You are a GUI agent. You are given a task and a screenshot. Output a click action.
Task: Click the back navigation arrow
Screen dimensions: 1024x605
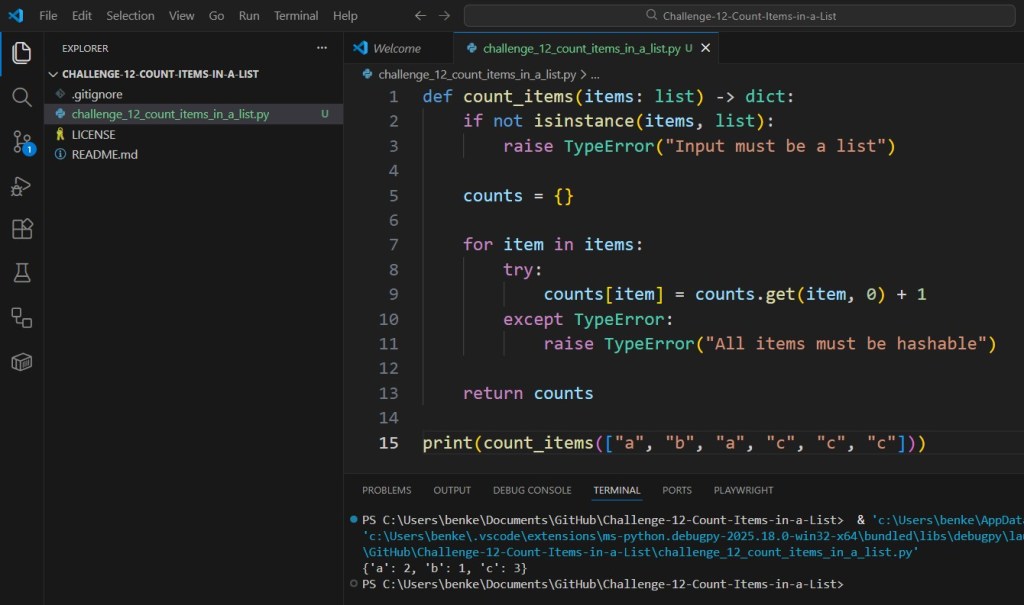tap(420, 15)
